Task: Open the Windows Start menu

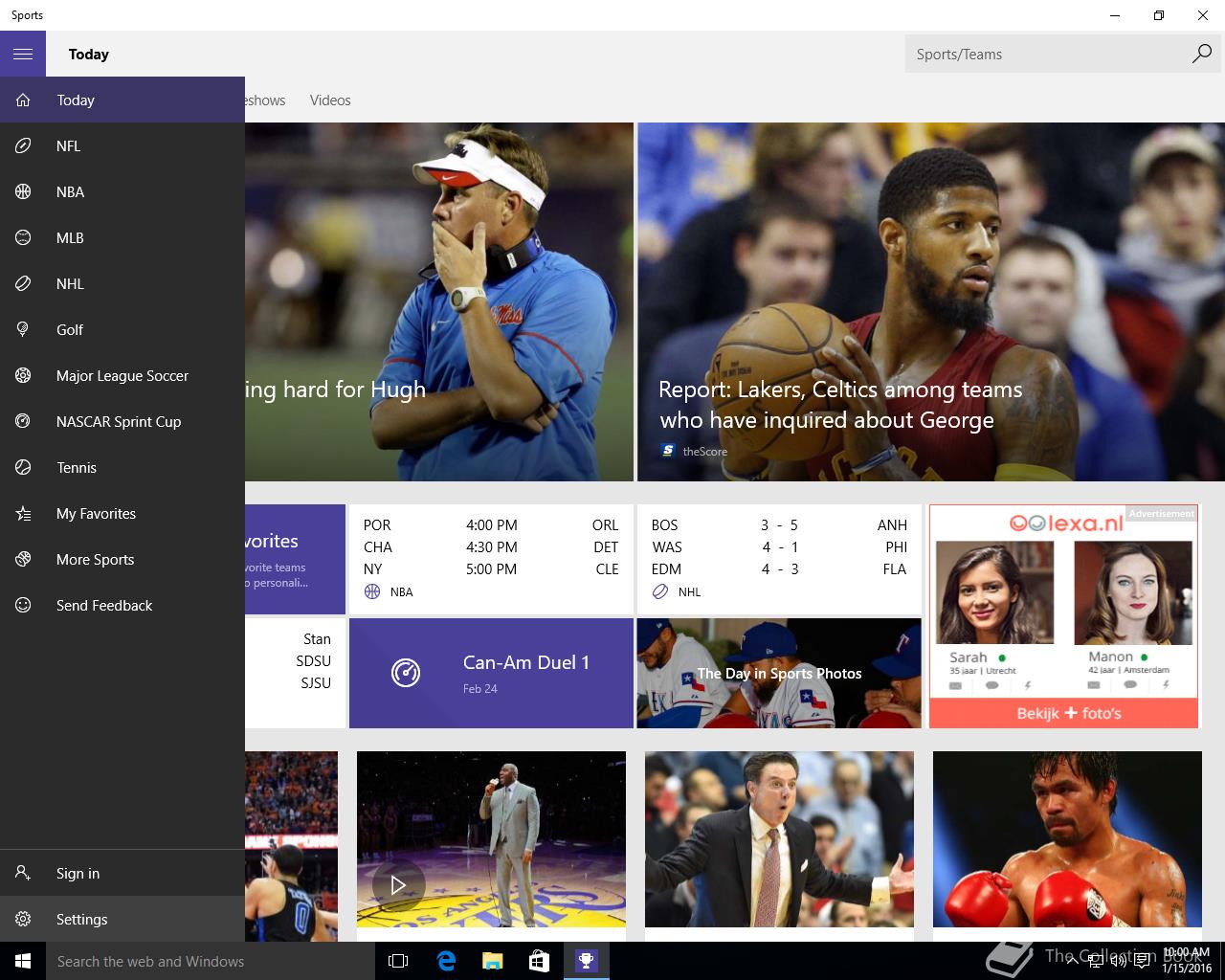Action: (23, 961)
